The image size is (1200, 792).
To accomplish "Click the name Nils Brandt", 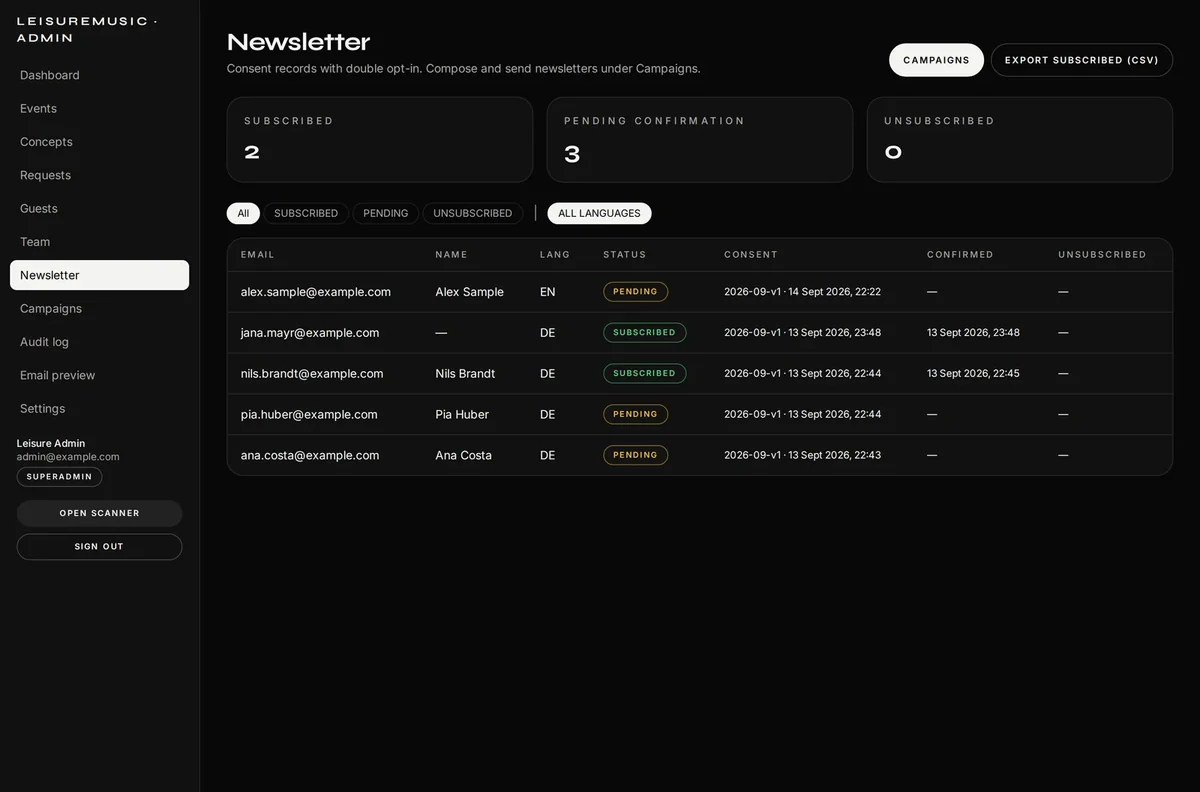I will coord(465,374).
